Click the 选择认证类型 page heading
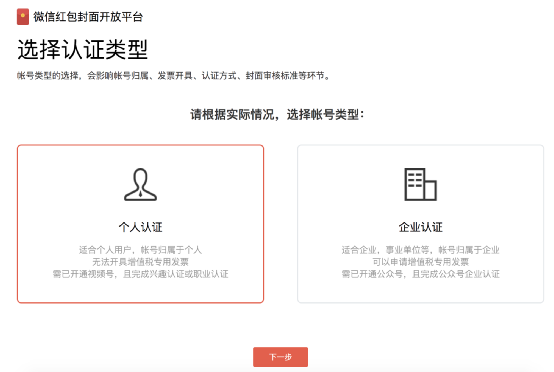The height and width of the screenshot is (372, 554). click(x=82, y=49)
